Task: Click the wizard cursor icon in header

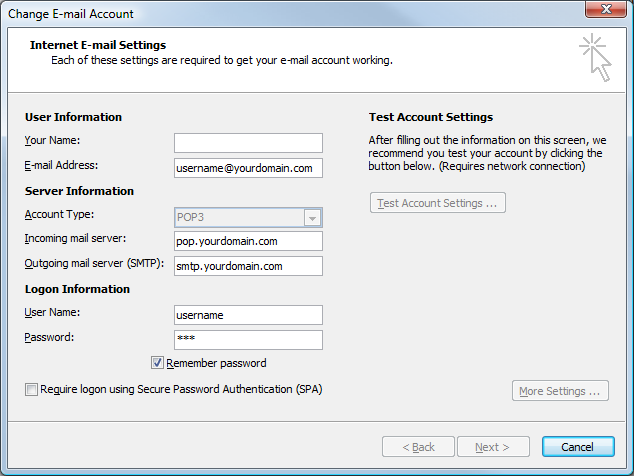Action: click(x=595, y=56)
